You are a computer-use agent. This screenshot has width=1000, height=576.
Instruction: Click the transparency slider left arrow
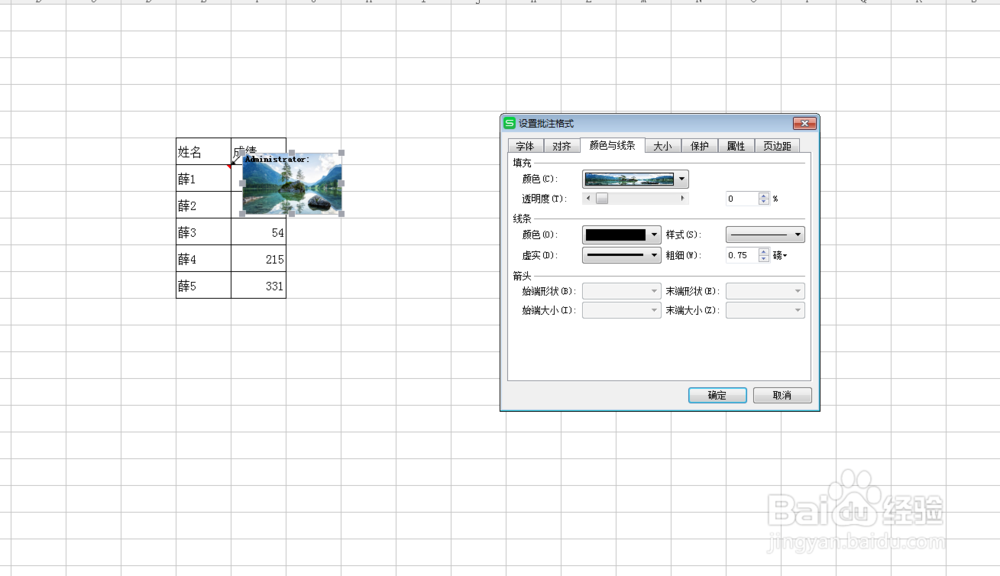click(588, 198)
